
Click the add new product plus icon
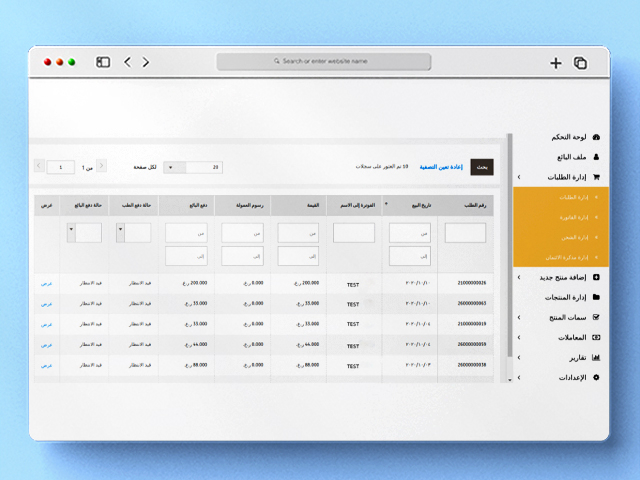(x=596, y=277)
